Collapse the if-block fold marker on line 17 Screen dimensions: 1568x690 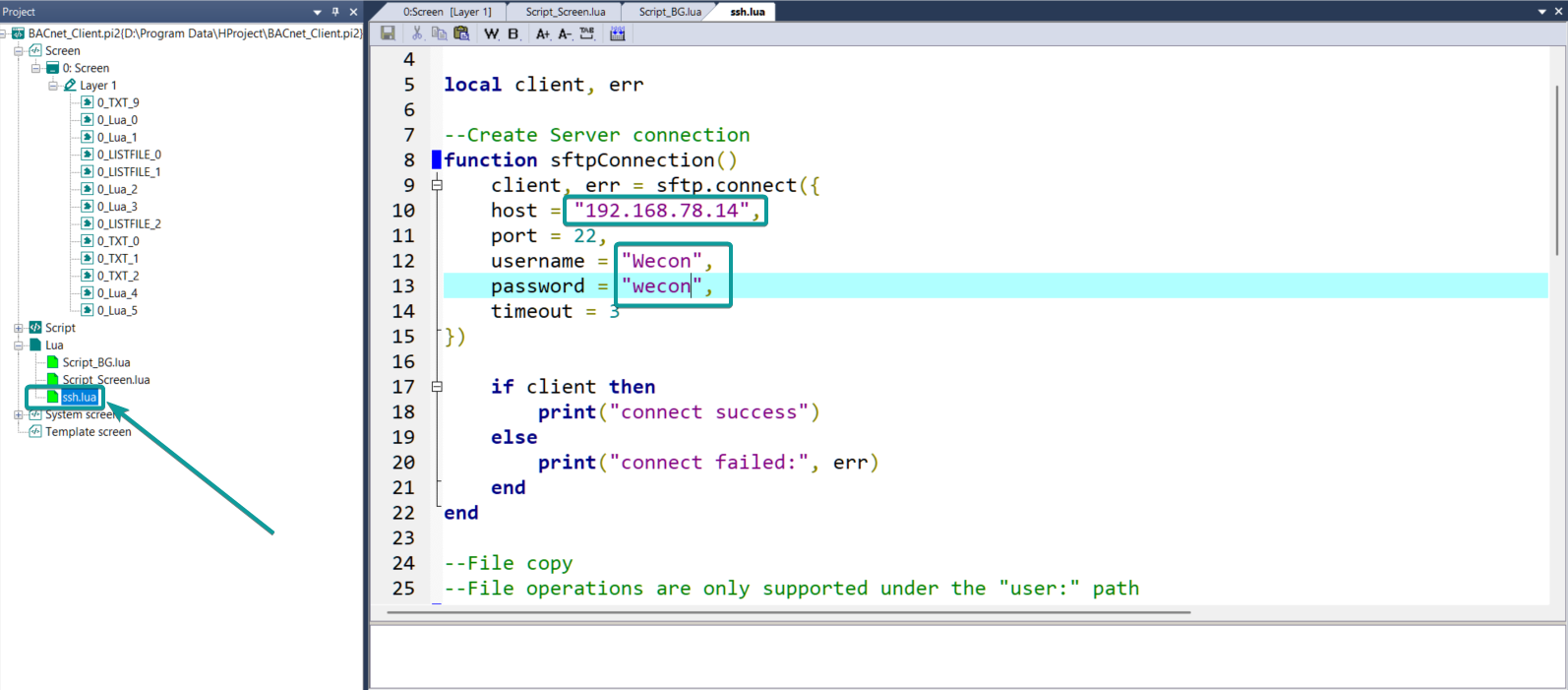click(x=437, y=387)
